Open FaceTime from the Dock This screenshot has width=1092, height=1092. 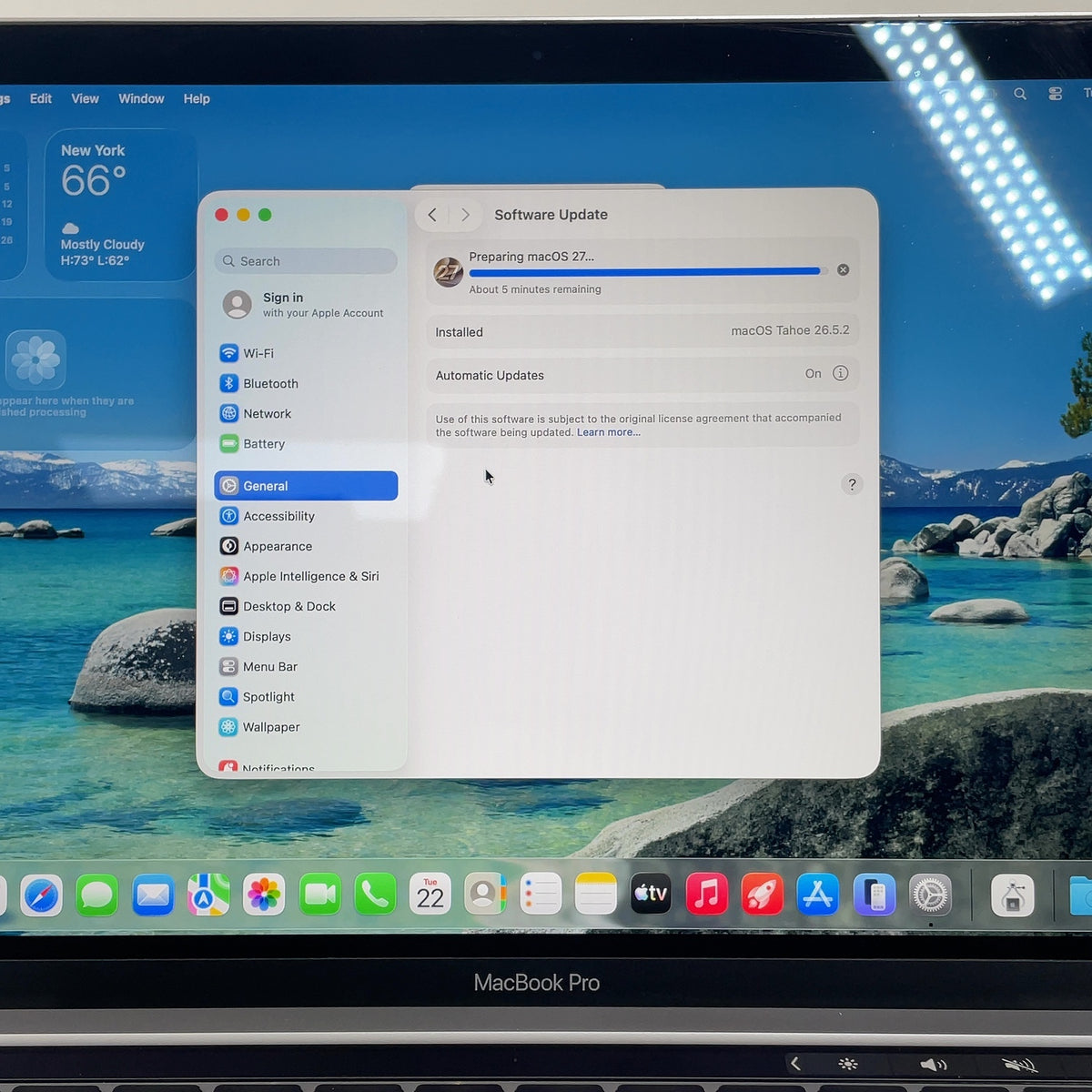pos(319,896)
